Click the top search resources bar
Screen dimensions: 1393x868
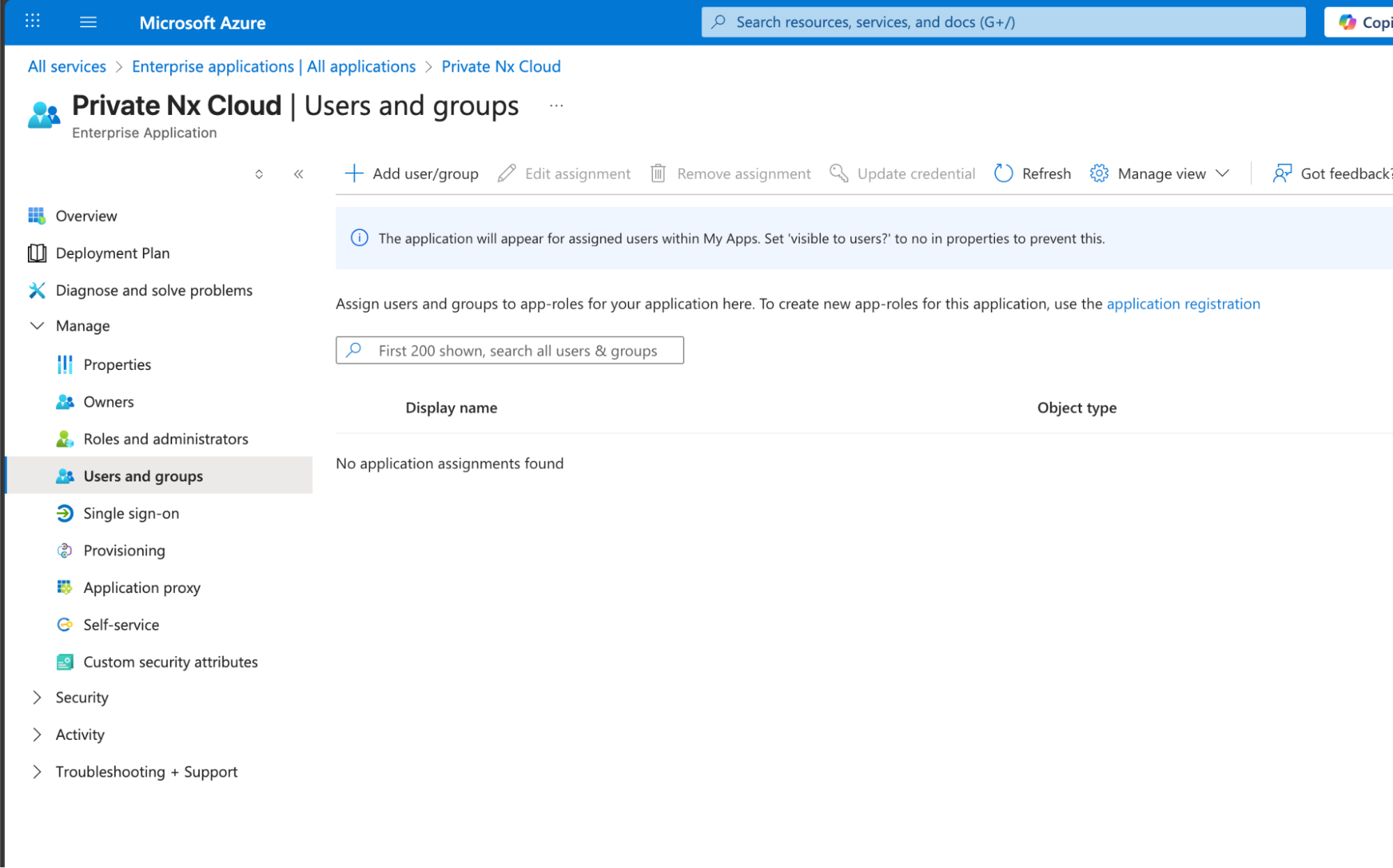(x=1003, y=22)
